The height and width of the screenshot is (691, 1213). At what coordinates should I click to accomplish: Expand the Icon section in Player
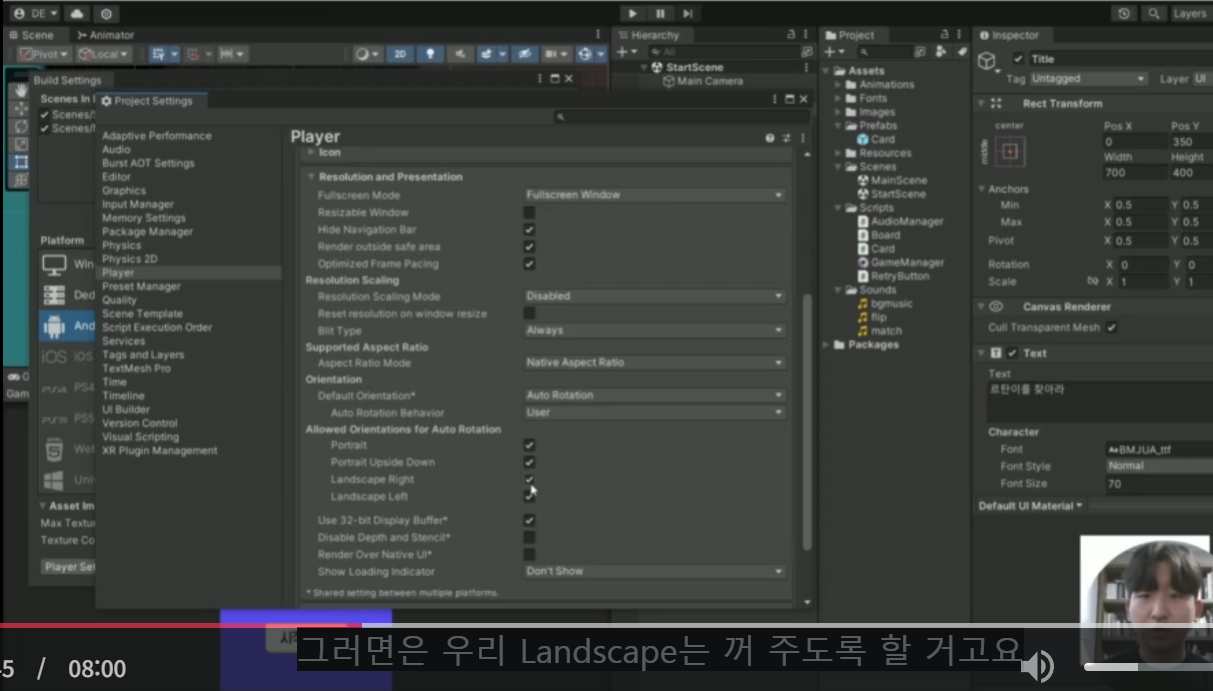pos(311,152)
